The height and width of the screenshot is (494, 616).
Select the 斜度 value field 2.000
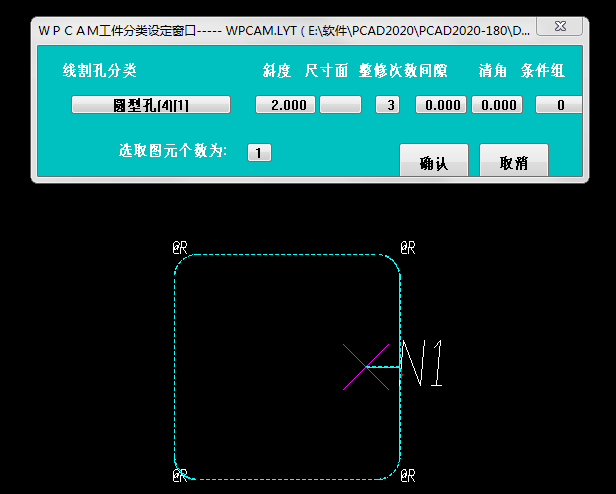click(x=285, y=105)
